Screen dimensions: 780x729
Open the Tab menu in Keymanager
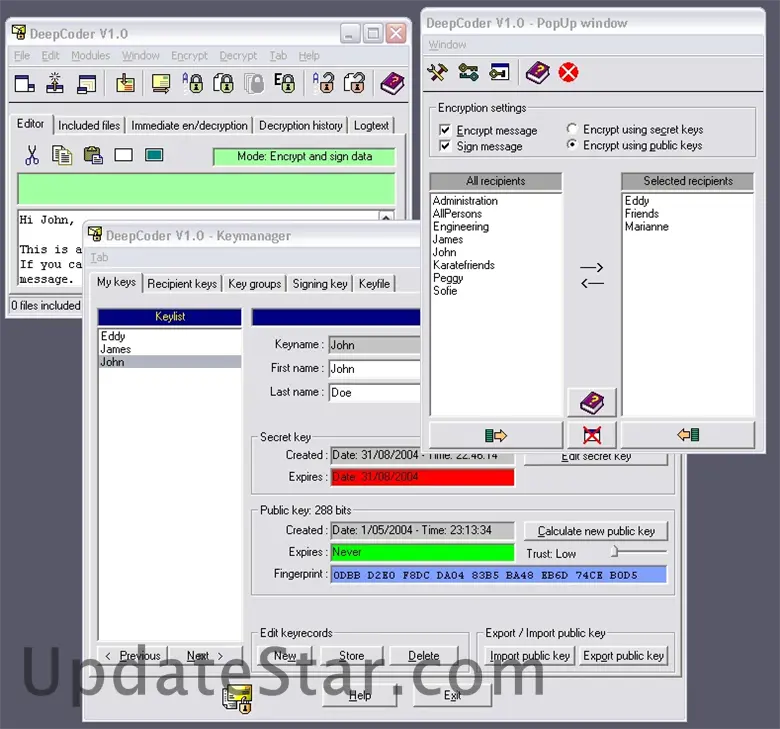(x=99, y=257)
